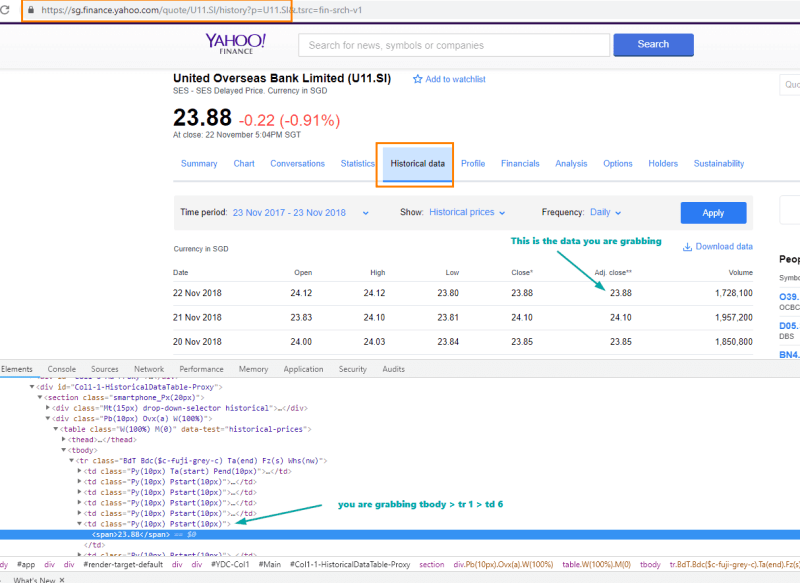The width and height of the screenshot is (800, 583).
Task: Click the Volume column header
Action: [x=740, y=272]
